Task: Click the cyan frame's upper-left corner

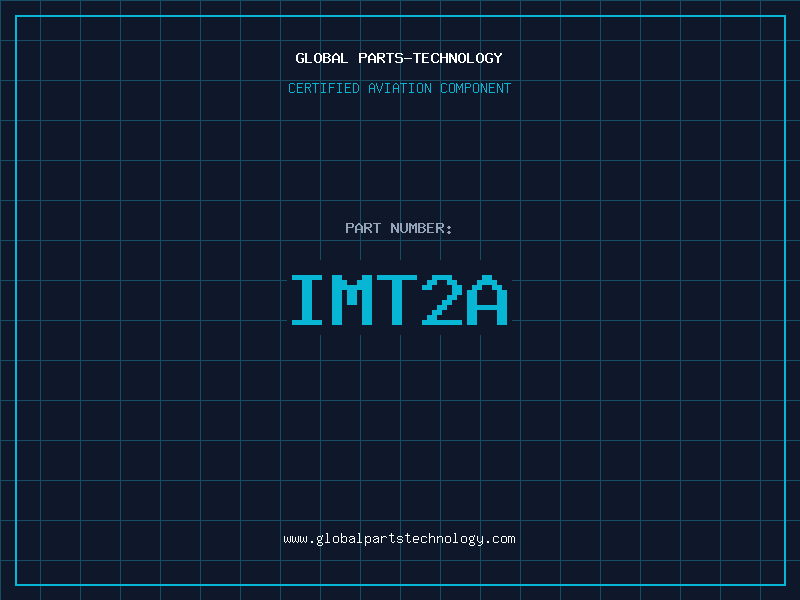Action: point(16,16)
